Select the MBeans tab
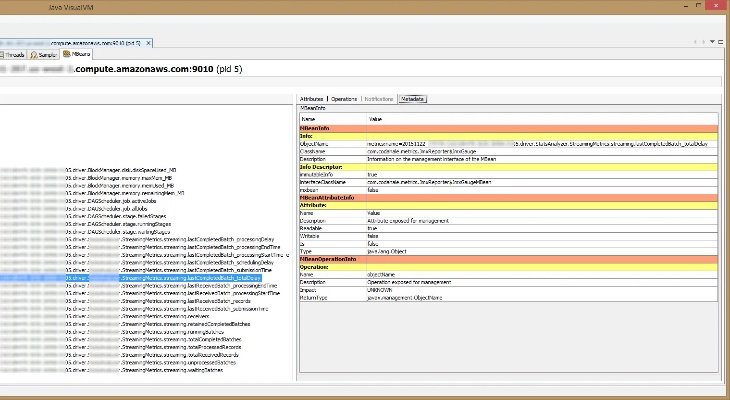Viewport: 730px width, 400px height. click(79, 54)
